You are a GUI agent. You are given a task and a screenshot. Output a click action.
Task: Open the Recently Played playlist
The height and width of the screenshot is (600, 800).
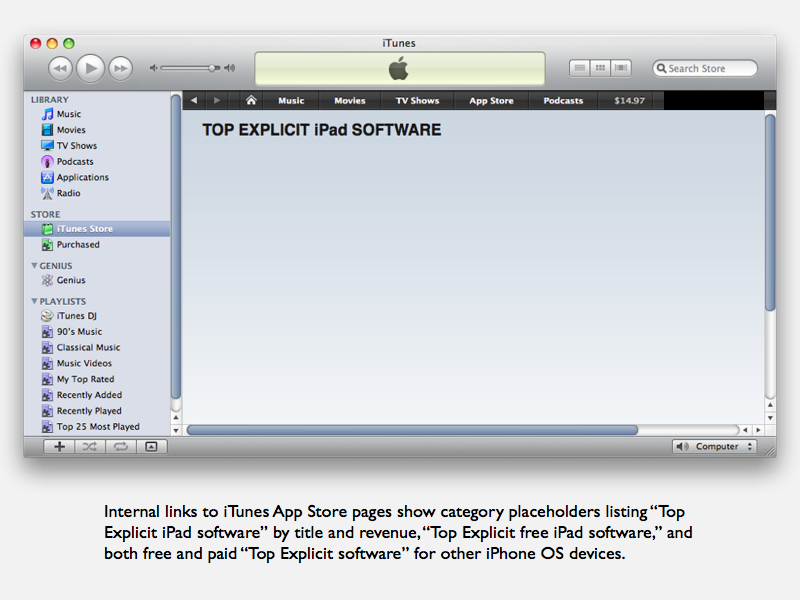click(97, 411)
